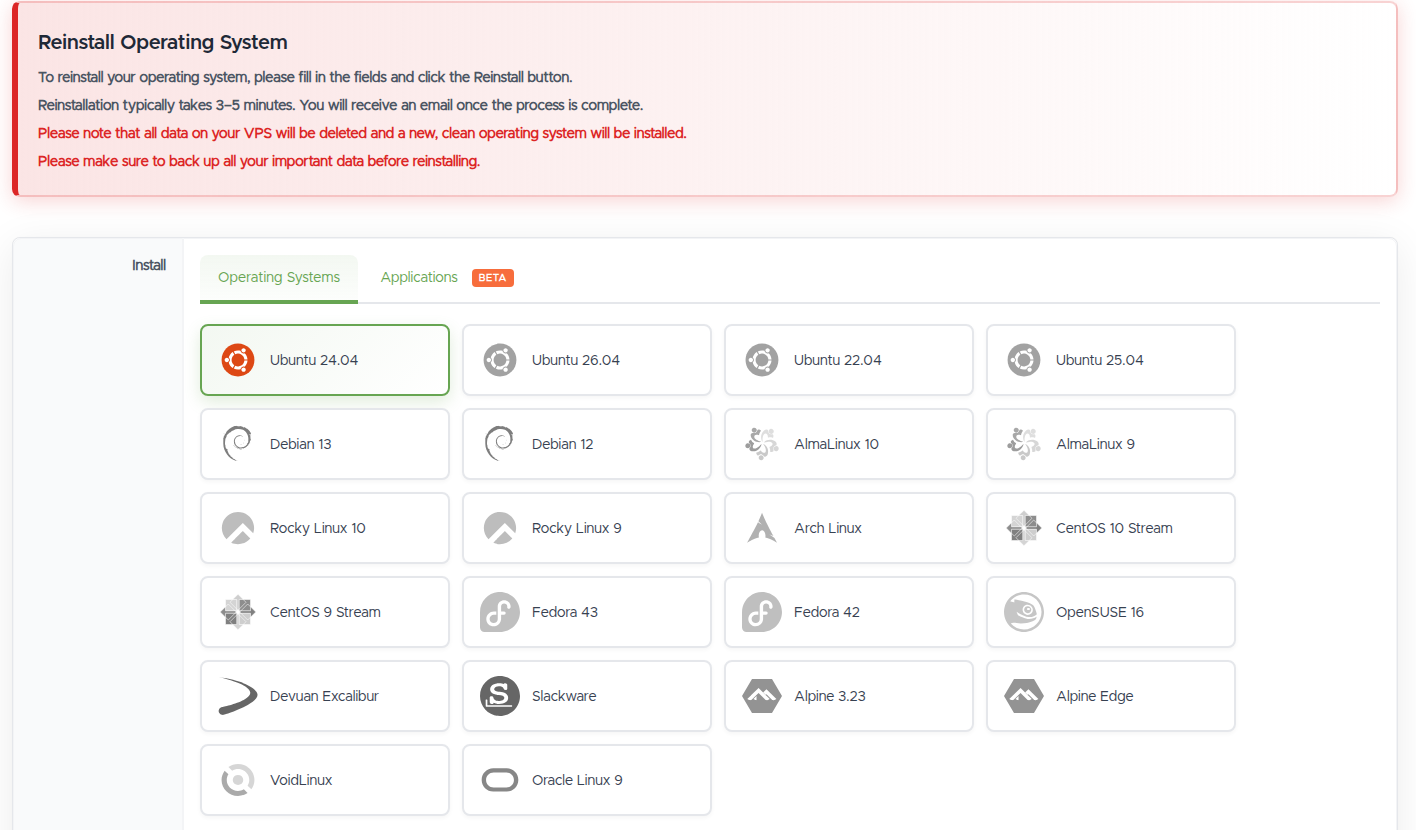This screenshot has height=830, width=1416.
Task: Select the Alpine 3.23 option card
Action: coord(849,696)
